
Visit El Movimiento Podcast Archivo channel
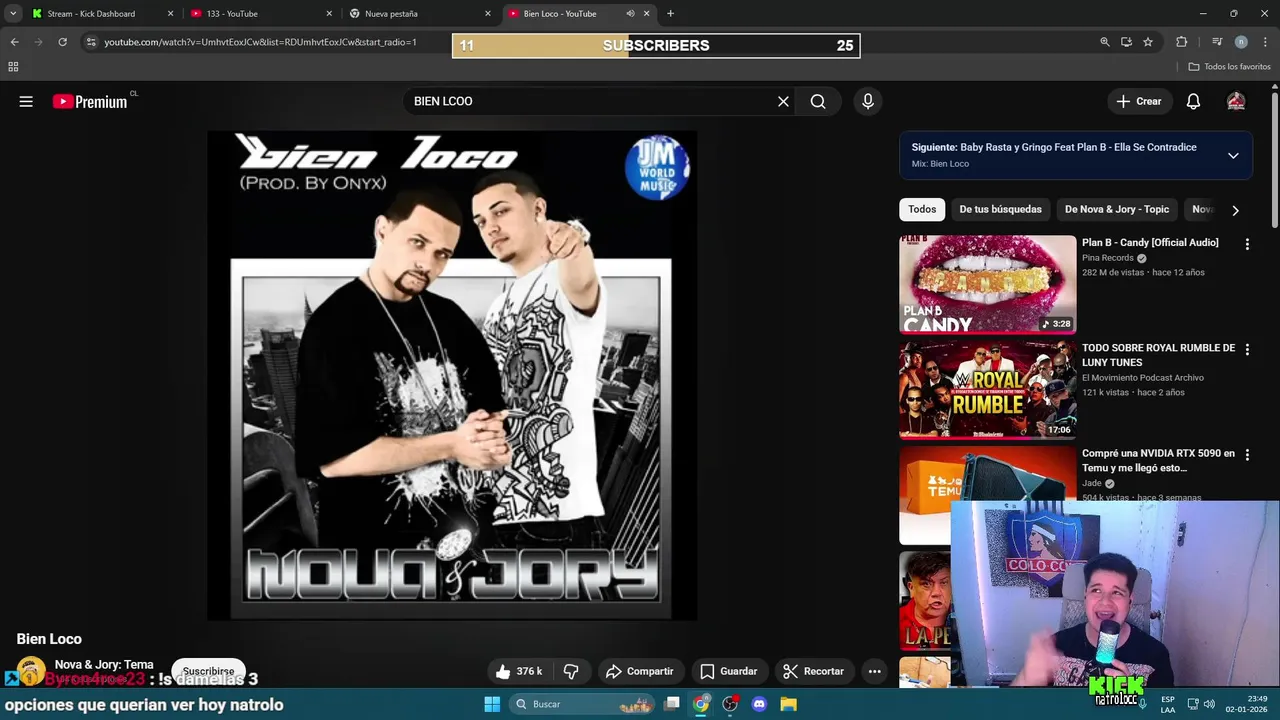coord(1143,378)
